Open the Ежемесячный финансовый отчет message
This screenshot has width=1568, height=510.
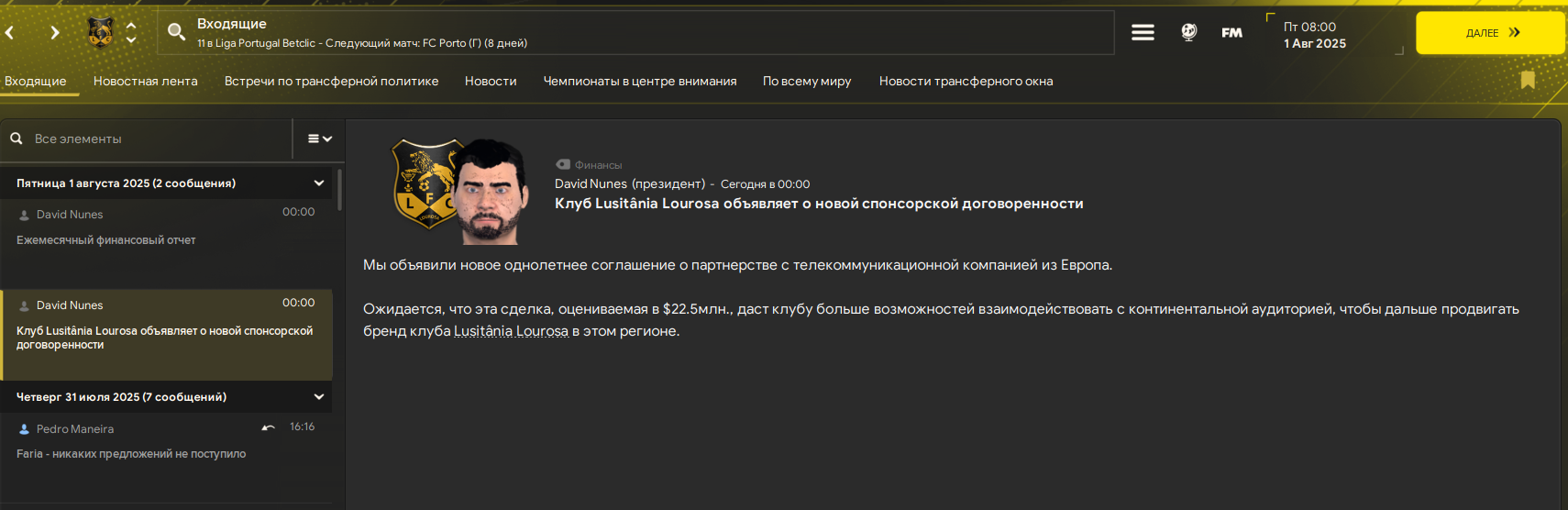(x=166, y=243)
